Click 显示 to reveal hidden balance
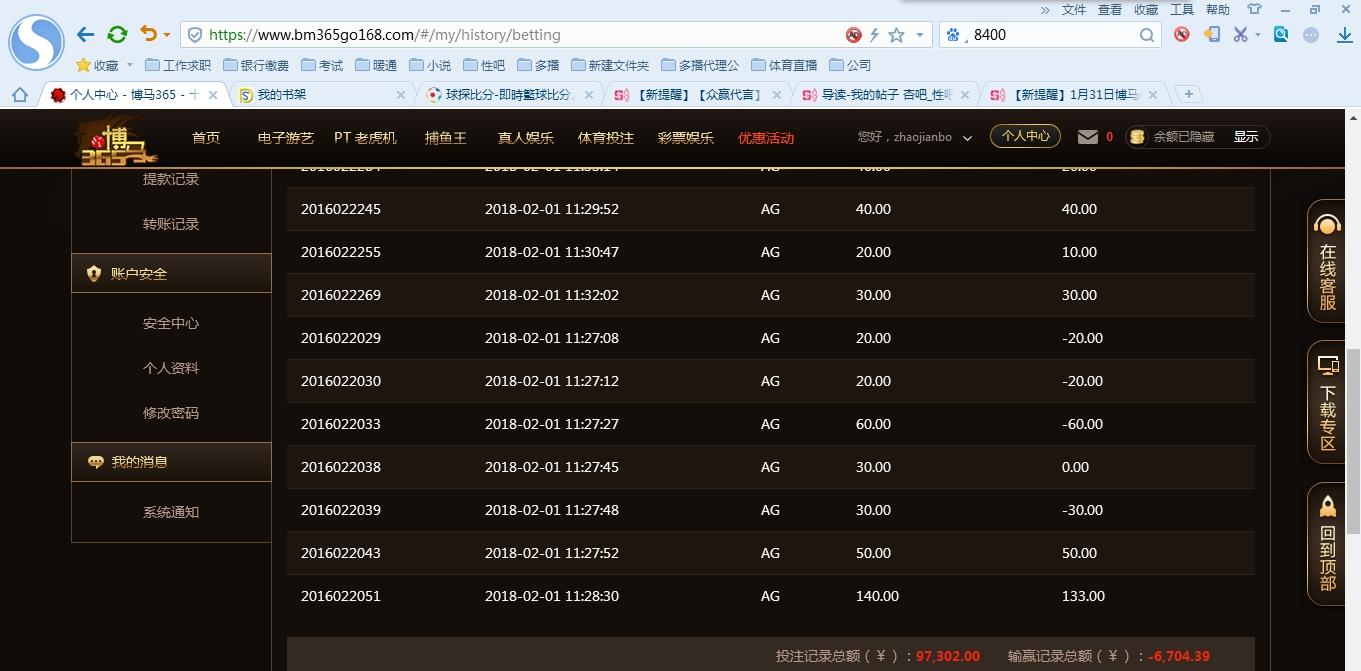This screenshot has height=671, width=1361. point(1246,137)
